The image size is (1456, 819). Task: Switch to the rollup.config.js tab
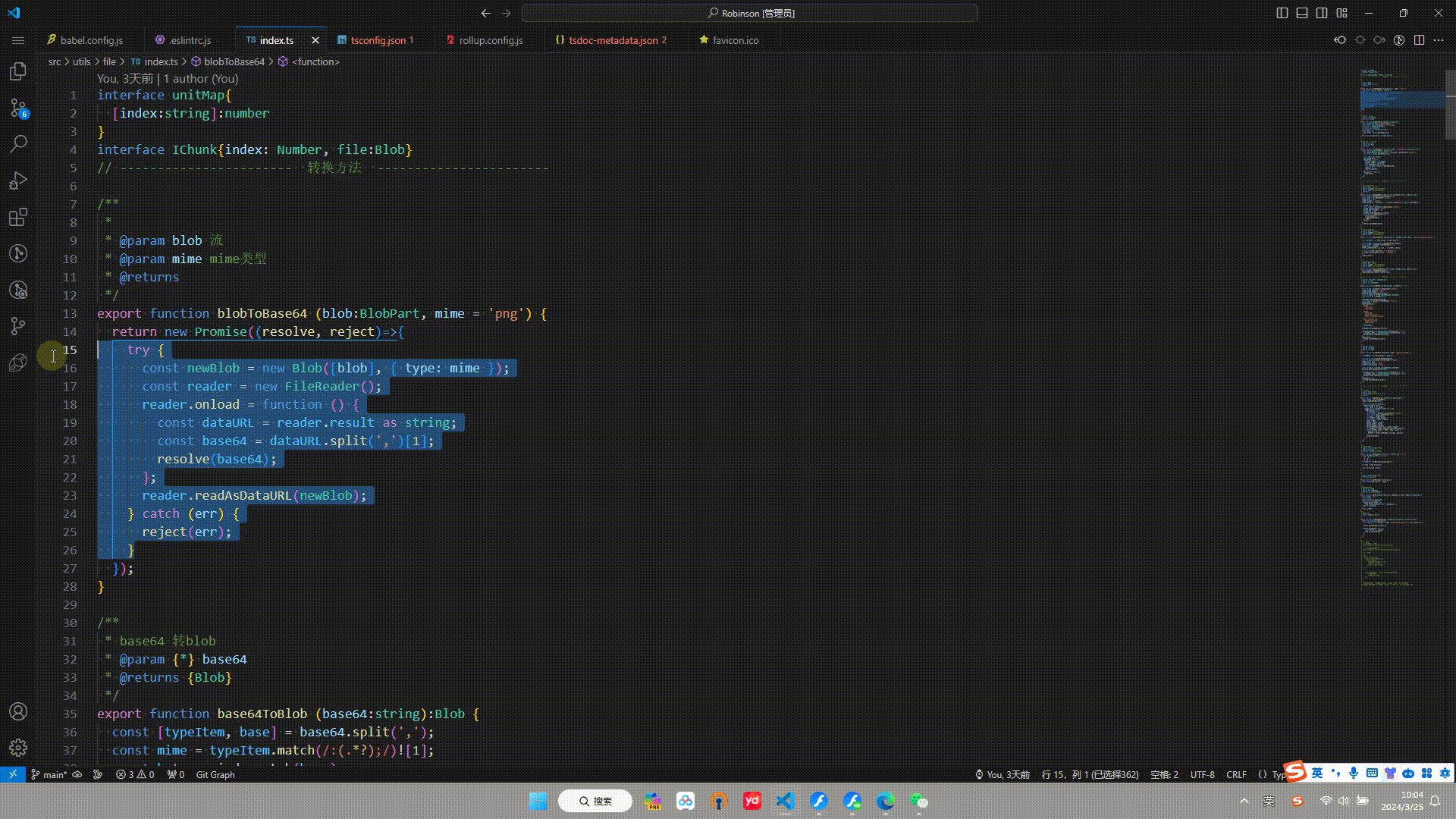pyautogui.click(x=488, y=39)
